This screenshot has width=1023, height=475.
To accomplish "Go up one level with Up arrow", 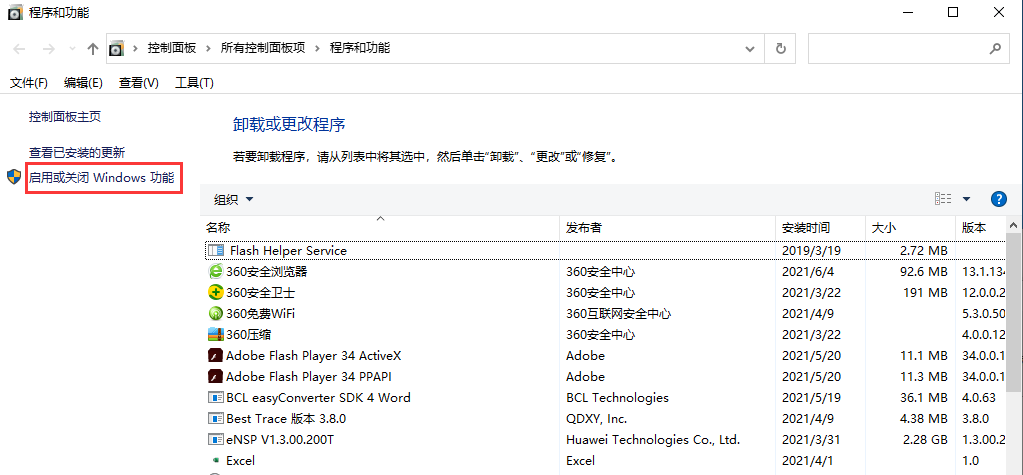I will click(93, 48).
